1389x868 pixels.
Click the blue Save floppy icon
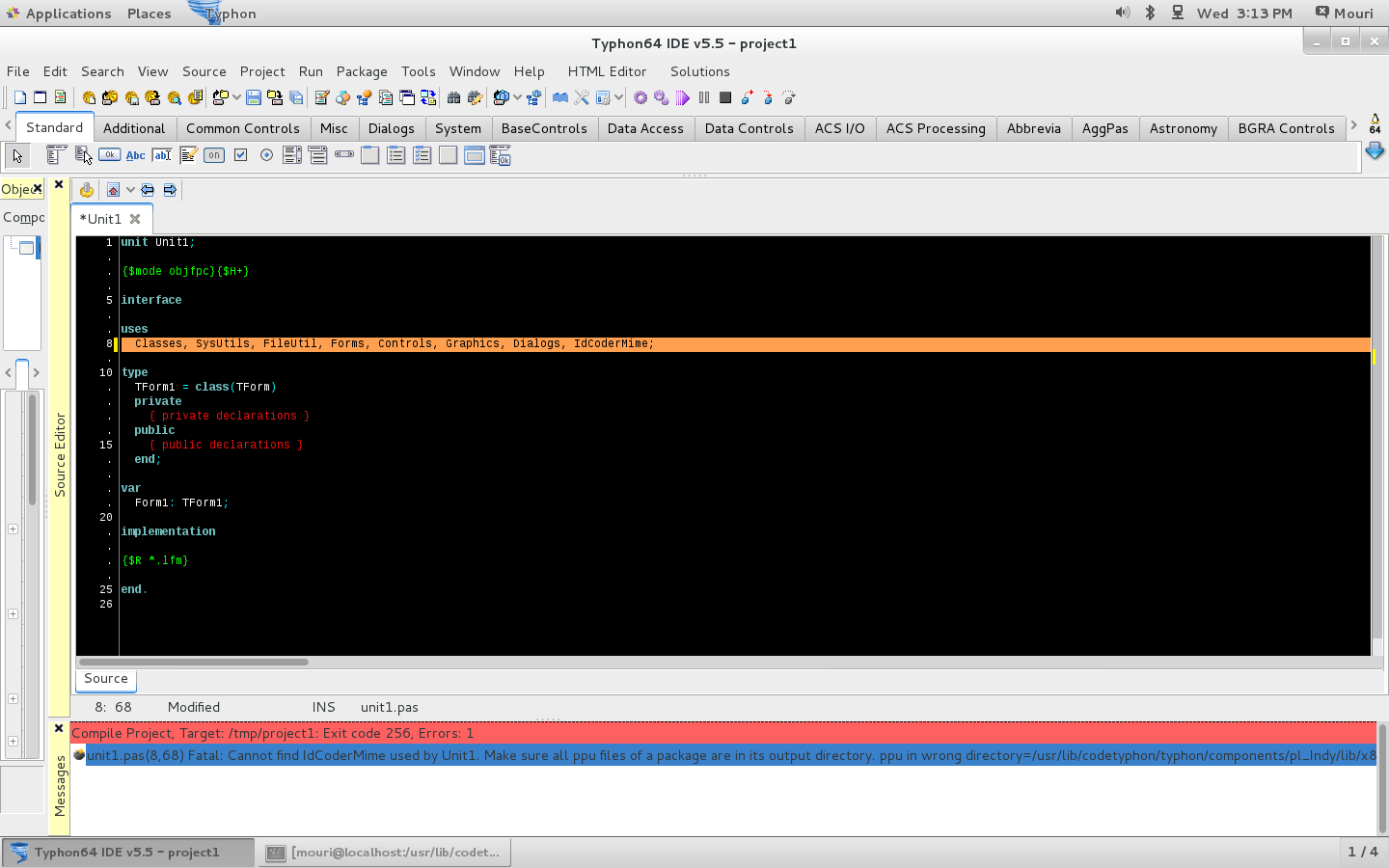point(254,97)
